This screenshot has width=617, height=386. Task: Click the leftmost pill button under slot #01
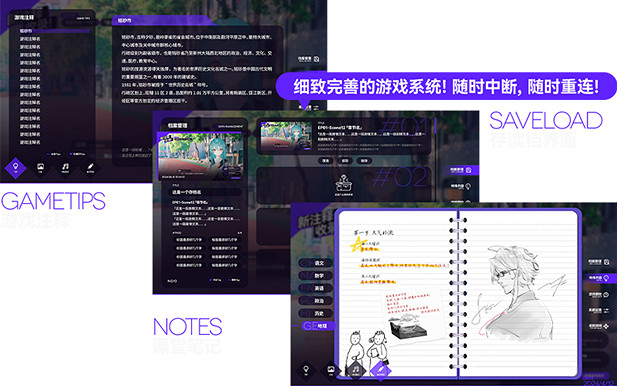coord(325,161)
